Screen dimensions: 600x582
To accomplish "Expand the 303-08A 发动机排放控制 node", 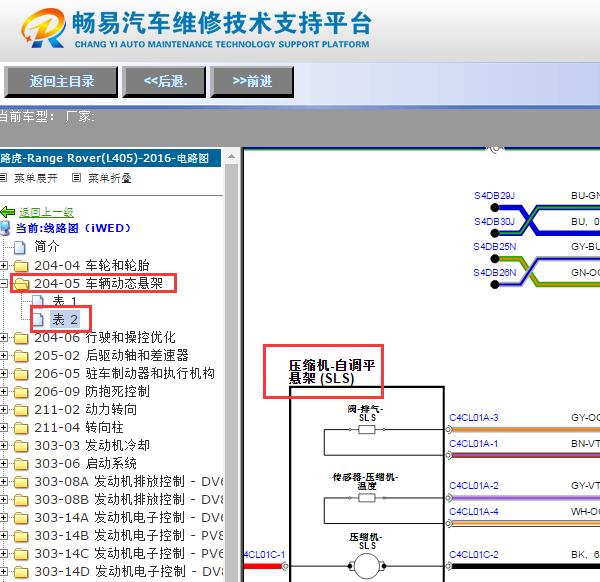I will (x=4, y=481).
